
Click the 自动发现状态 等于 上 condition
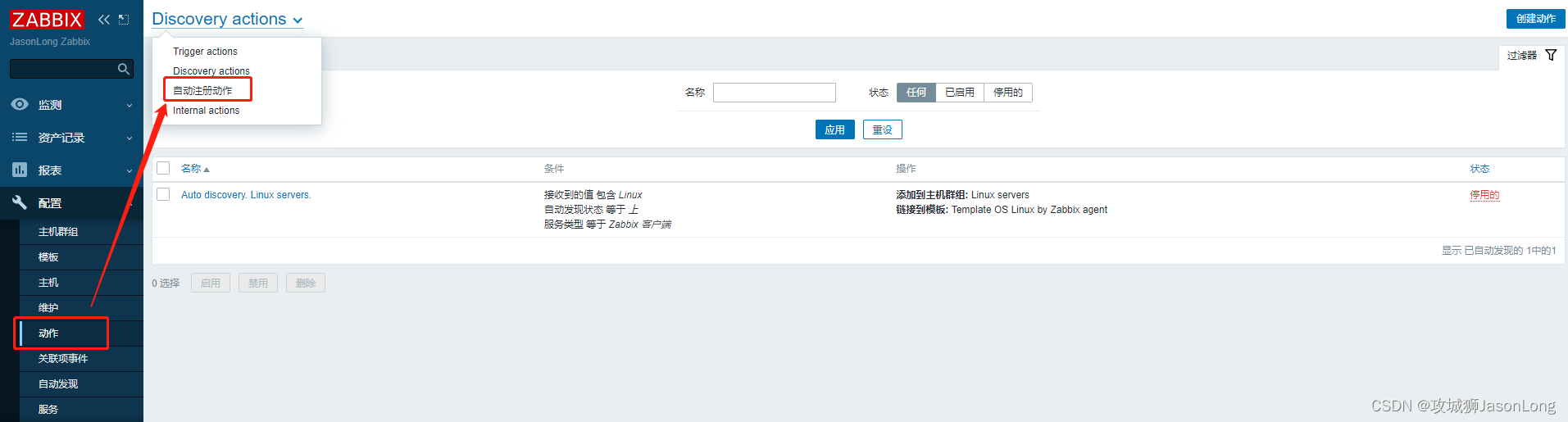pos(591,210)
